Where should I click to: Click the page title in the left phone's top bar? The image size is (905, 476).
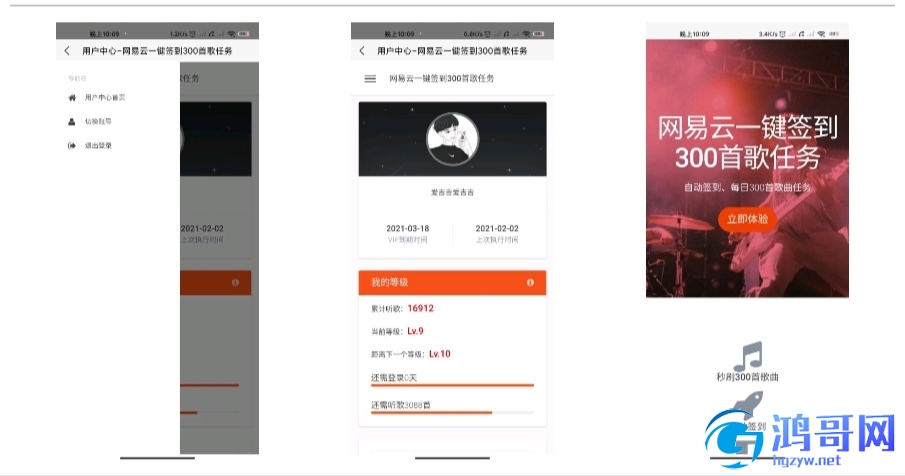157,51
